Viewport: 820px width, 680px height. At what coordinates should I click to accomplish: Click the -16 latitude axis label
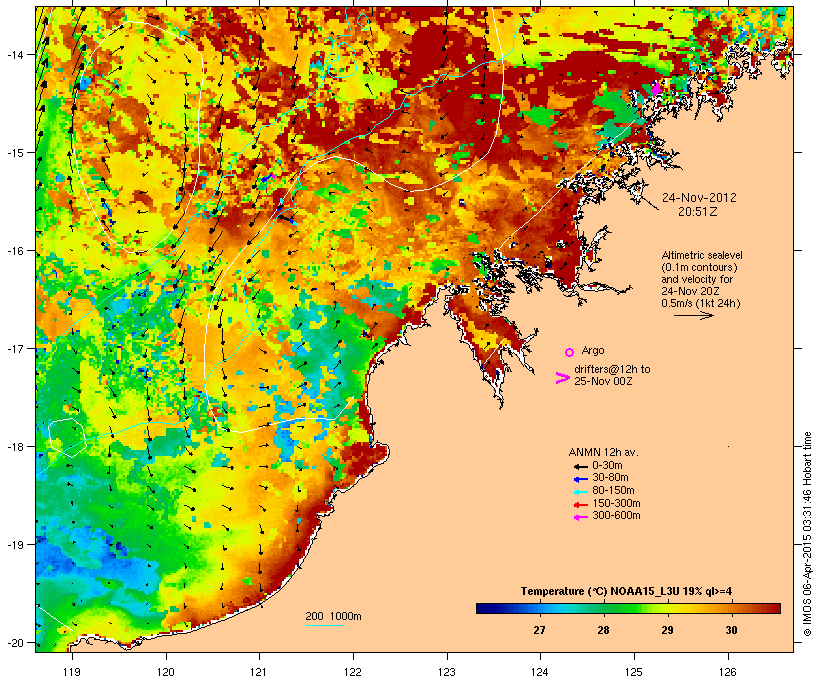click(x=14, y=251)
